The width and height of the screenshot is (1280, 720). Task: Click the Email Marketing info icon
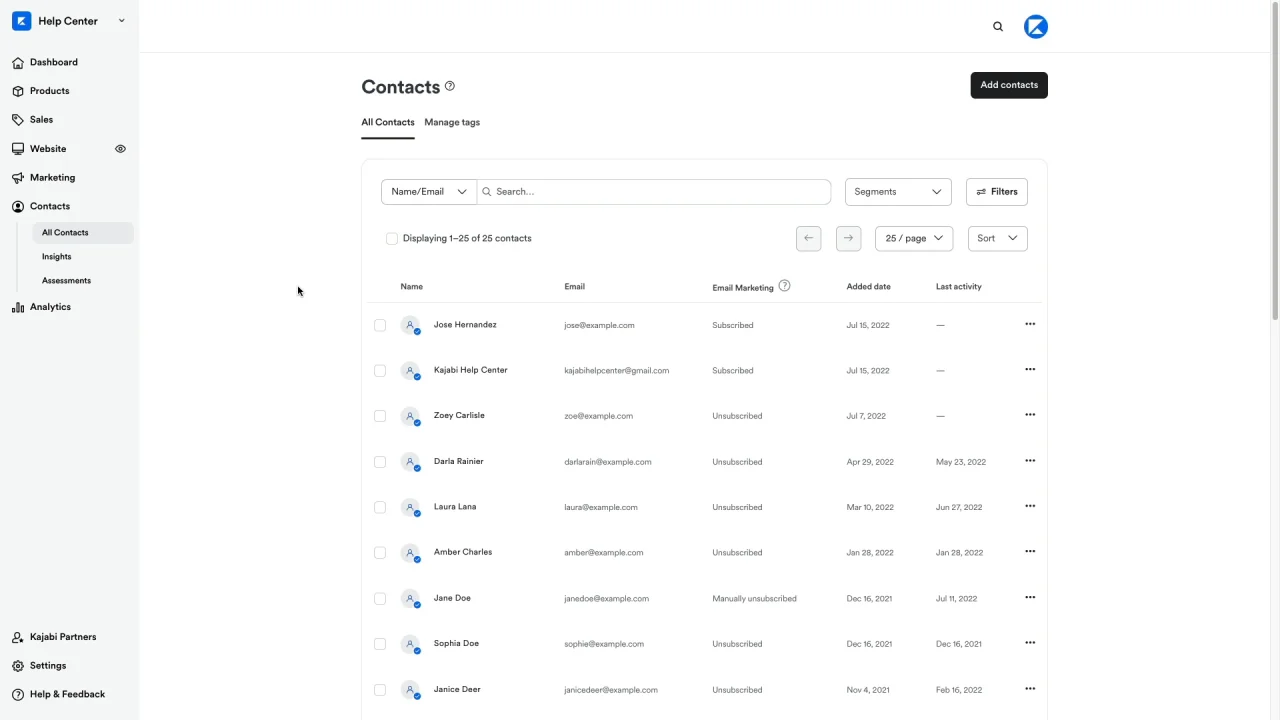[x=785, y=286]
